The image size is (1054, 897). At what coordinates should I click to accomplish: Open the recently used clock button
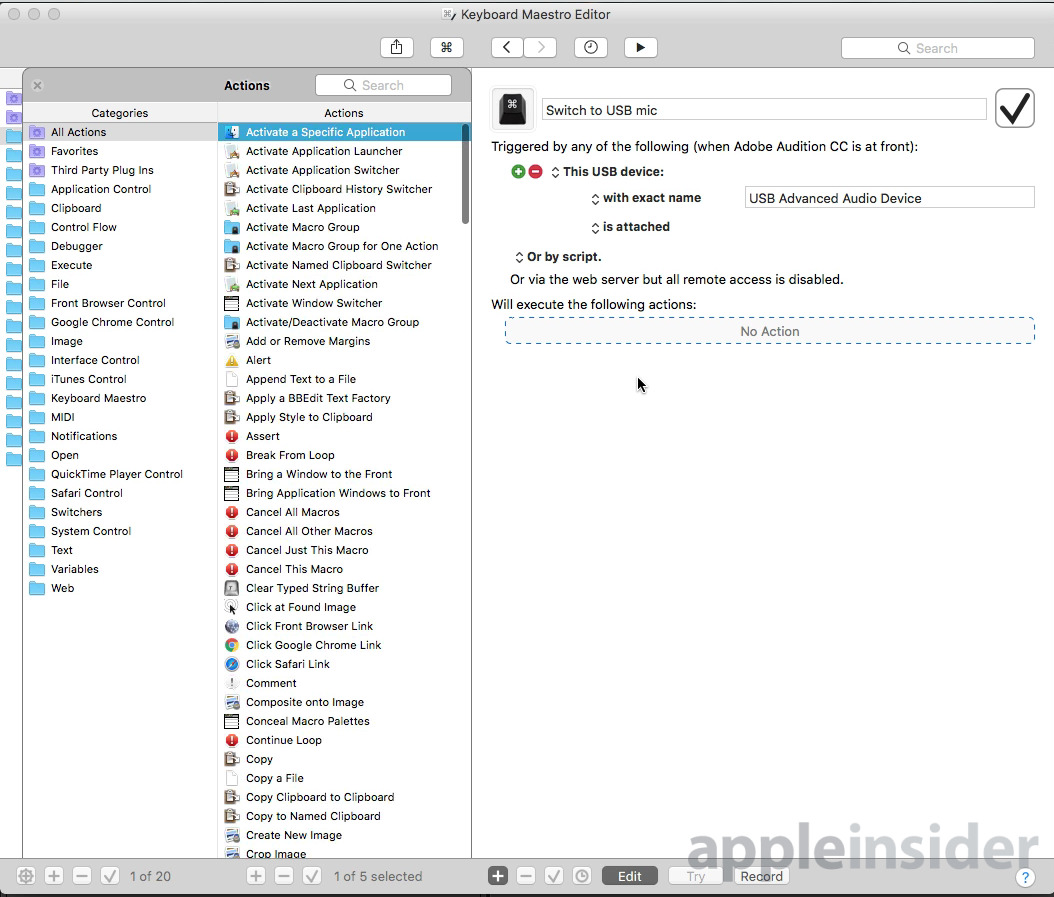pyautogui.click(x=591, y=47)
